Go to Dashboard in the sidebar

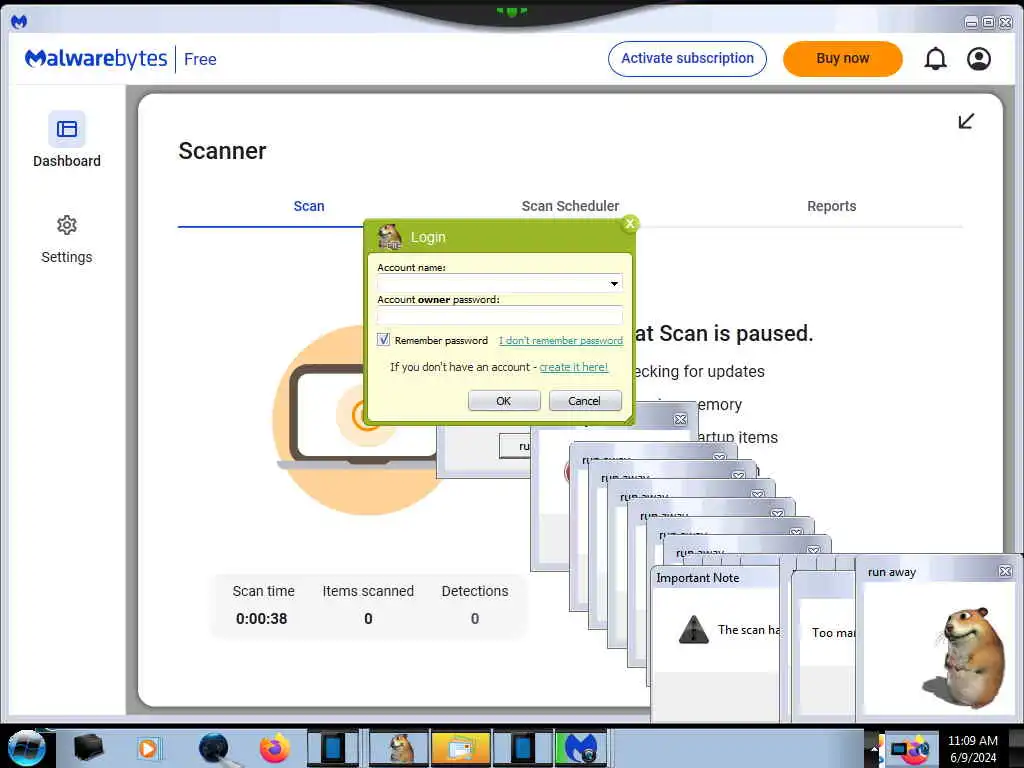click(67, 140)
